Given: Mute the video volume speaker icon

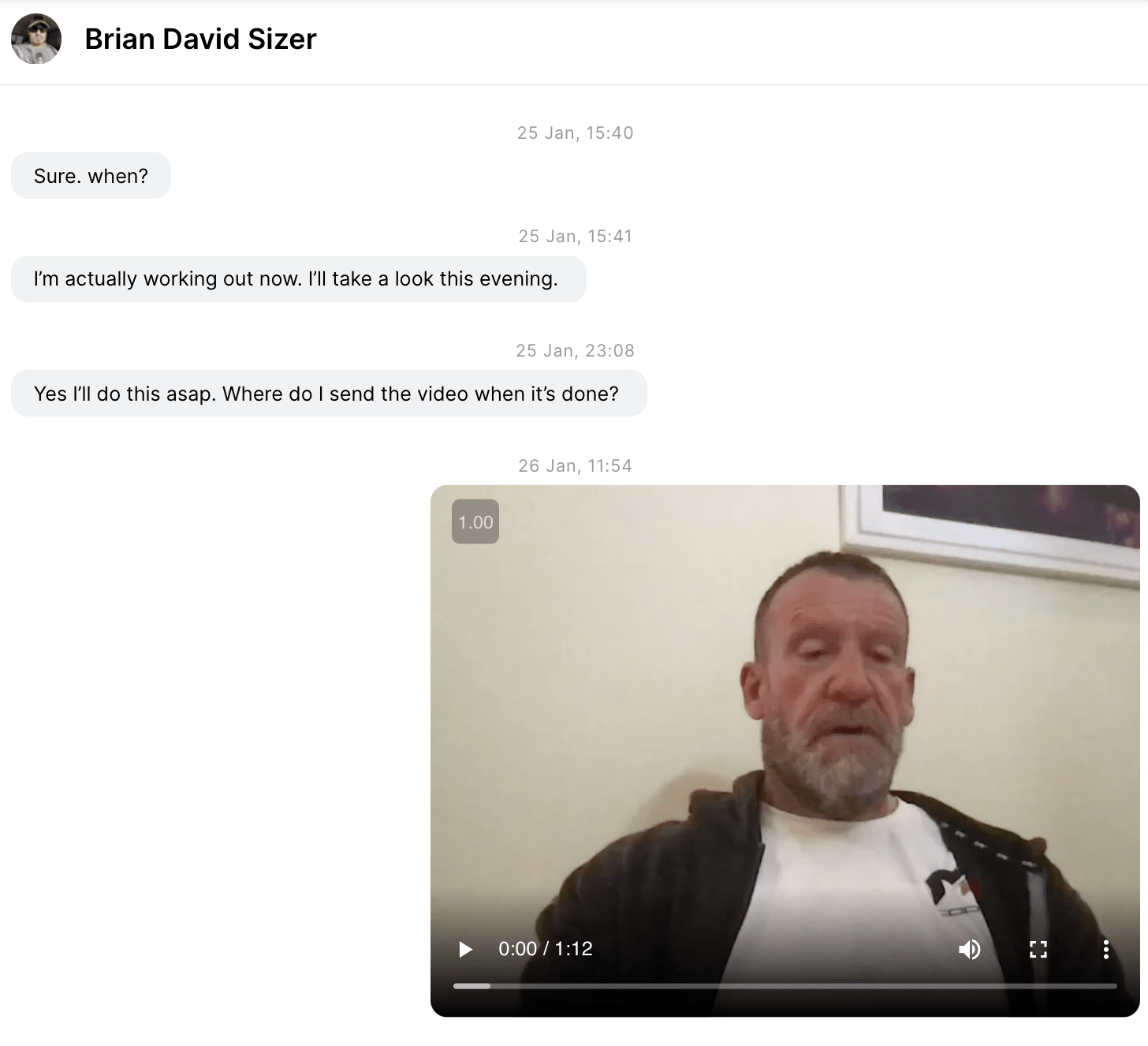Looking at the screenshot, I should click(x=970, y=949).
